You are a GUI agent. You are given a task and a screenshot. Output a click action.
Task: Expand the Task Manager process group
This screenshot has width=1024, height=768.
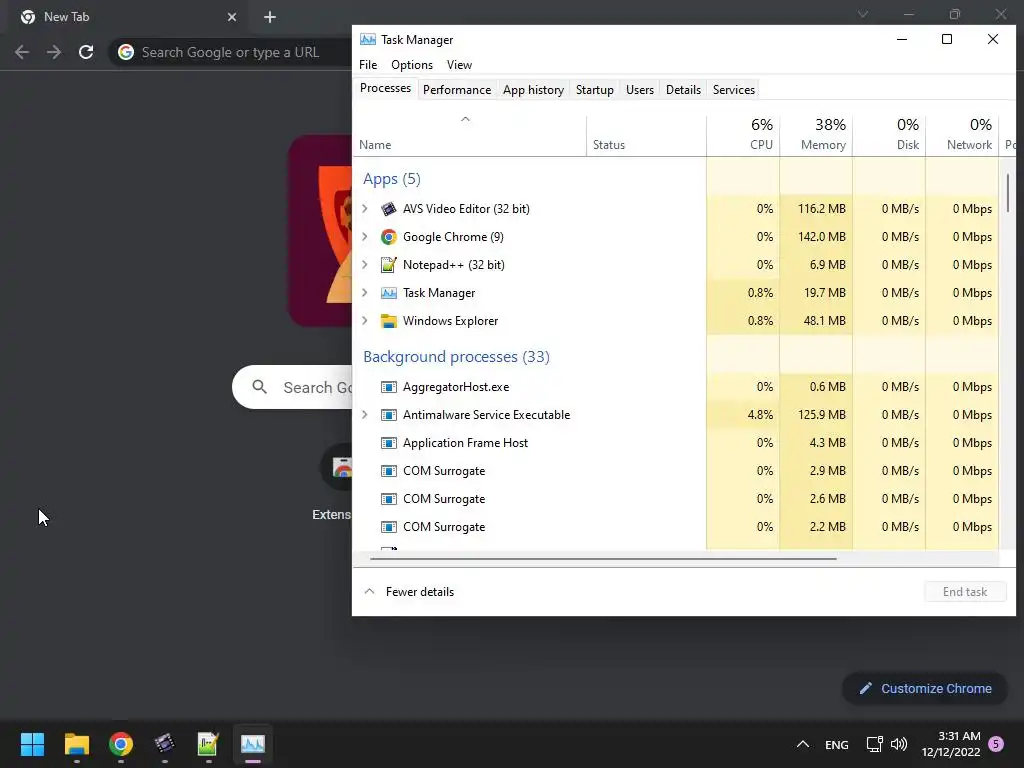365,293
